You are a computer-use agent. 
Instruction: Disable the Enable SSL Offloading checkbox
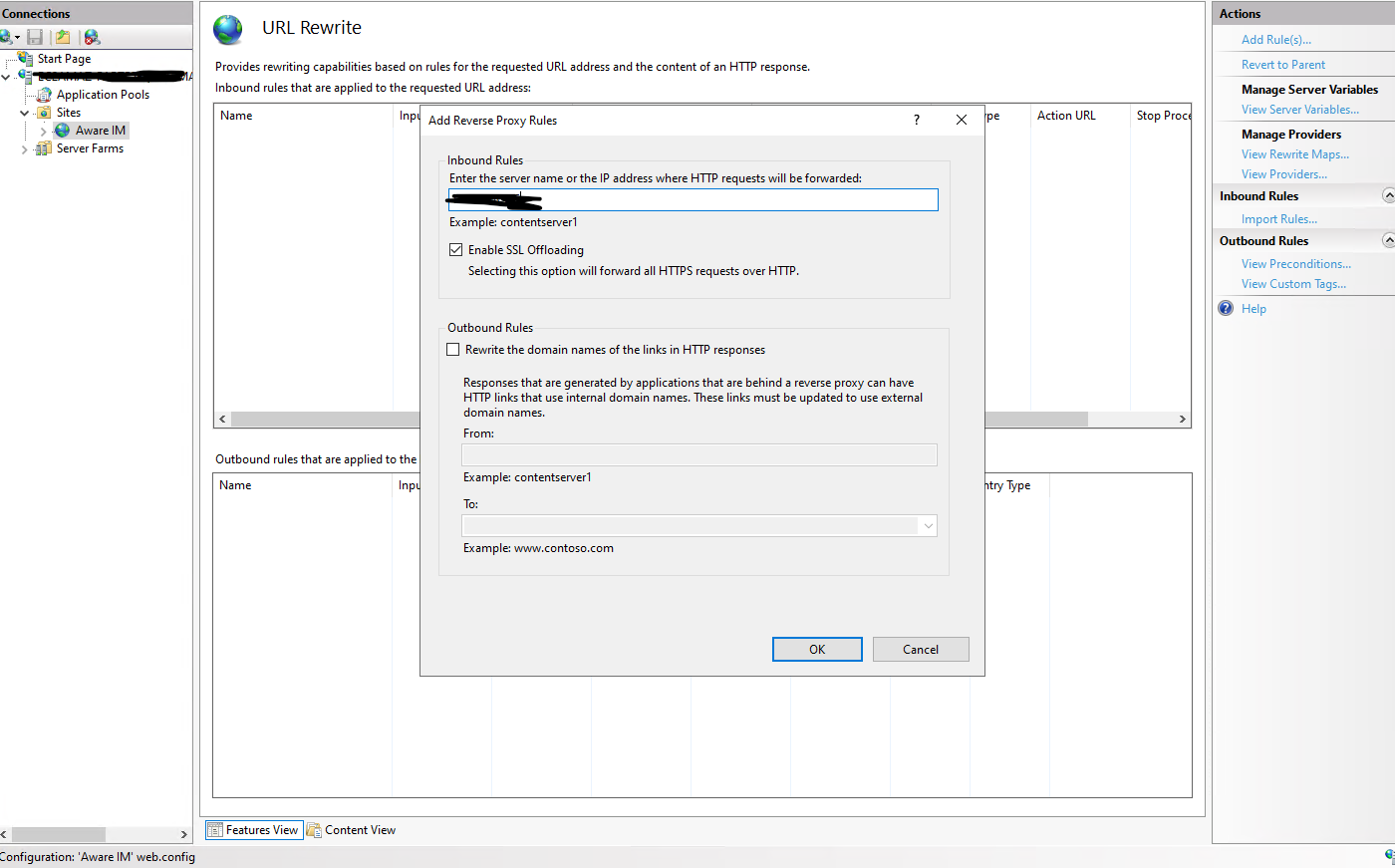[456, 250]
